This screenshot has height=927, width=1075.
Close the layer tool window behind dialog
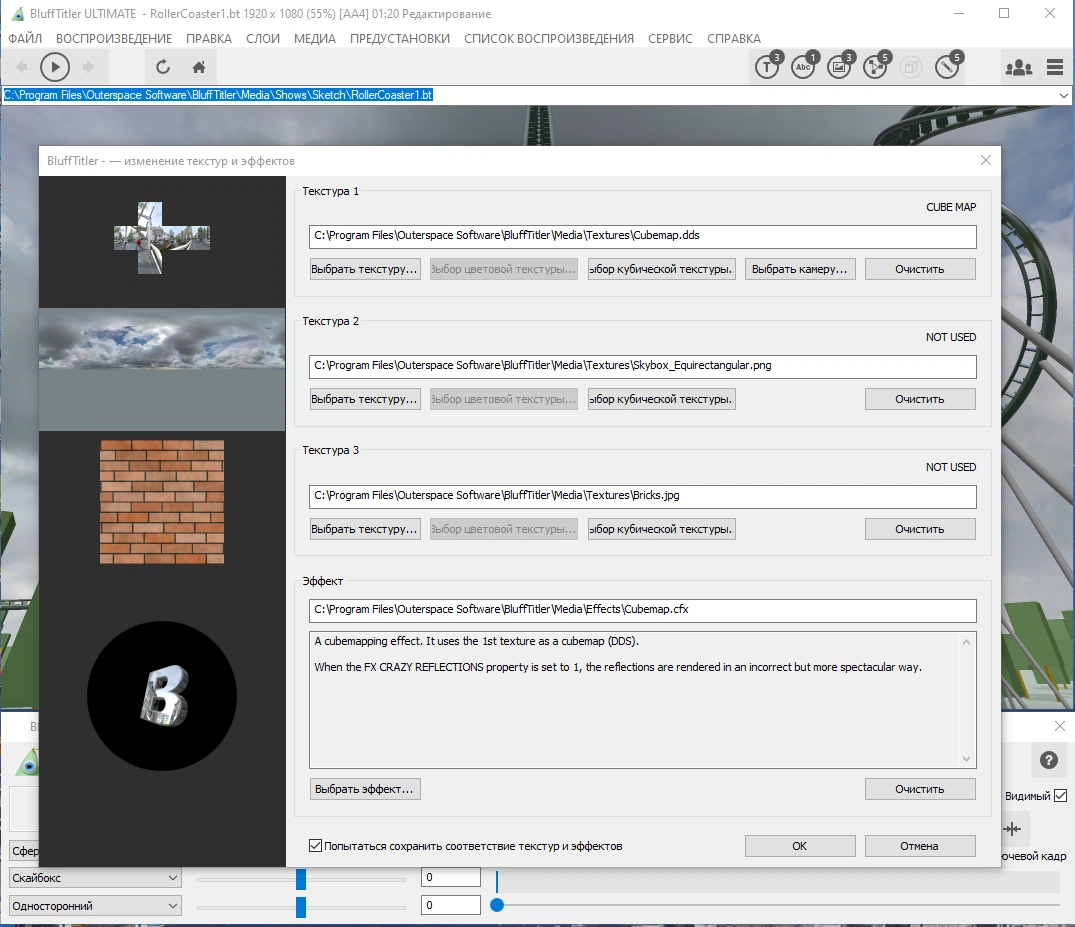[x=1059, y=725]
